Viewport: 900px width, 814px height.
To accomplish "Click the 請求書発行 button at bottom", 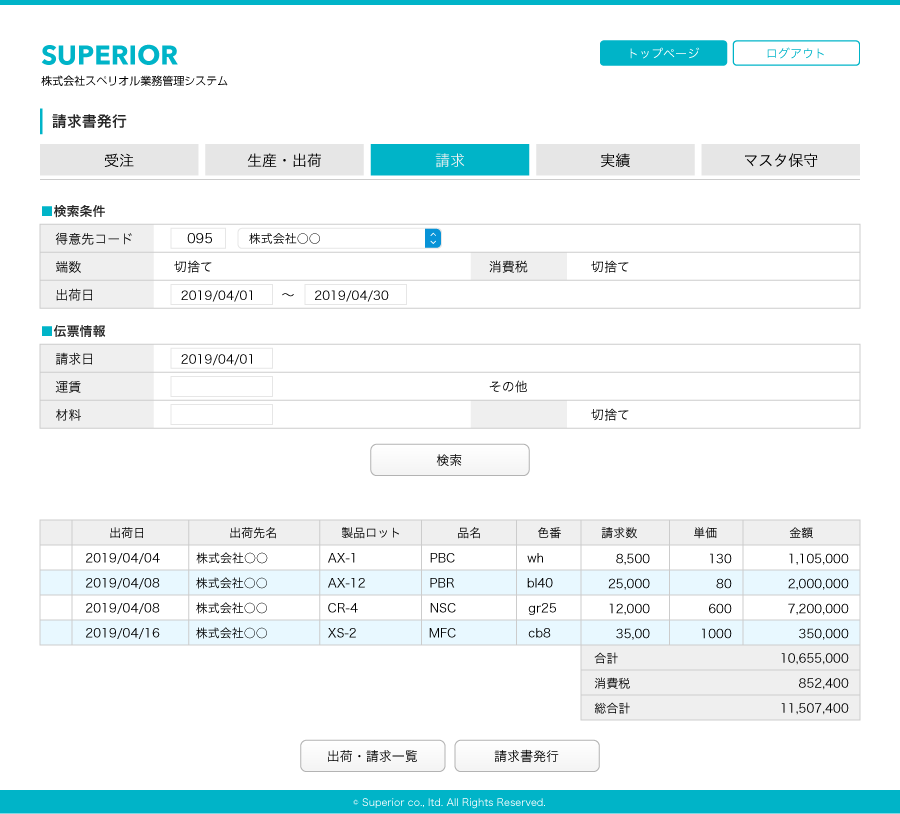I will [x=526, y=756].
